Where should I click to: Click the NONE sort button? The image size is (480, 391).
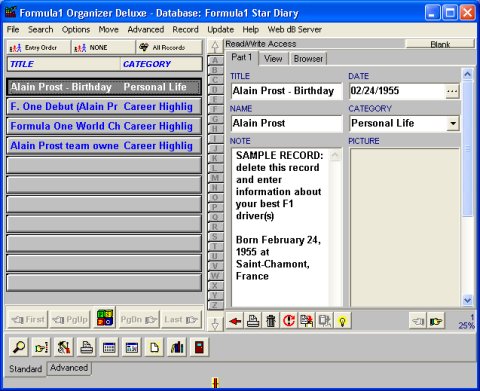coord(104,47)
